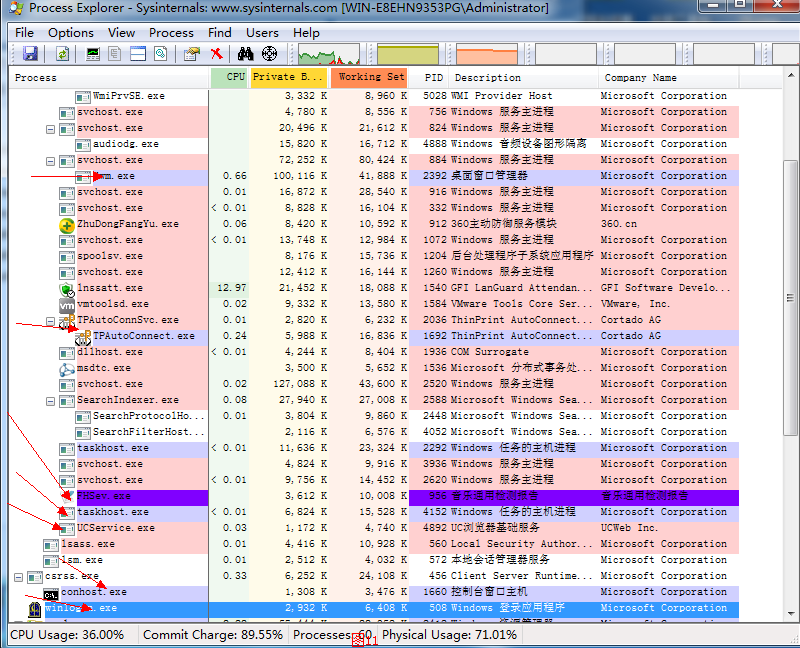Image resolution: width=800 pixels, height=648 pixels.
Task: Click the green CPU usage history graph
Action: point(329,54)
